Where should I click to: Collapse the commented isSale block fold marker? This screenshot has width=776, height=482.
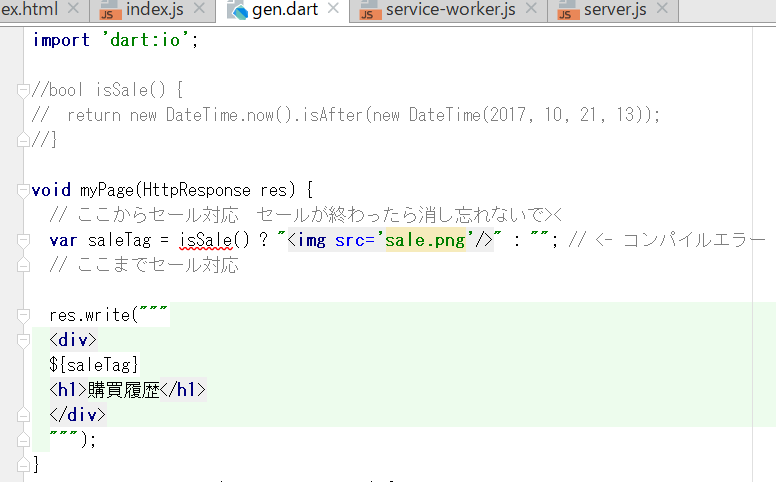23,91
